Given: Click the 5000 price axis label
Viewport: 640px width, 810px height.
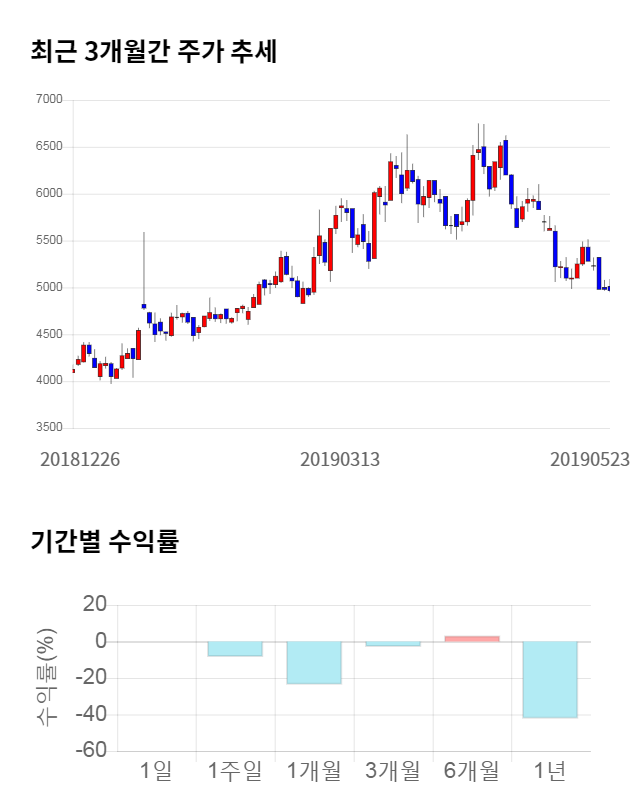Looking at the screenshot, I should pyautogui.click(x=48, y=288).
